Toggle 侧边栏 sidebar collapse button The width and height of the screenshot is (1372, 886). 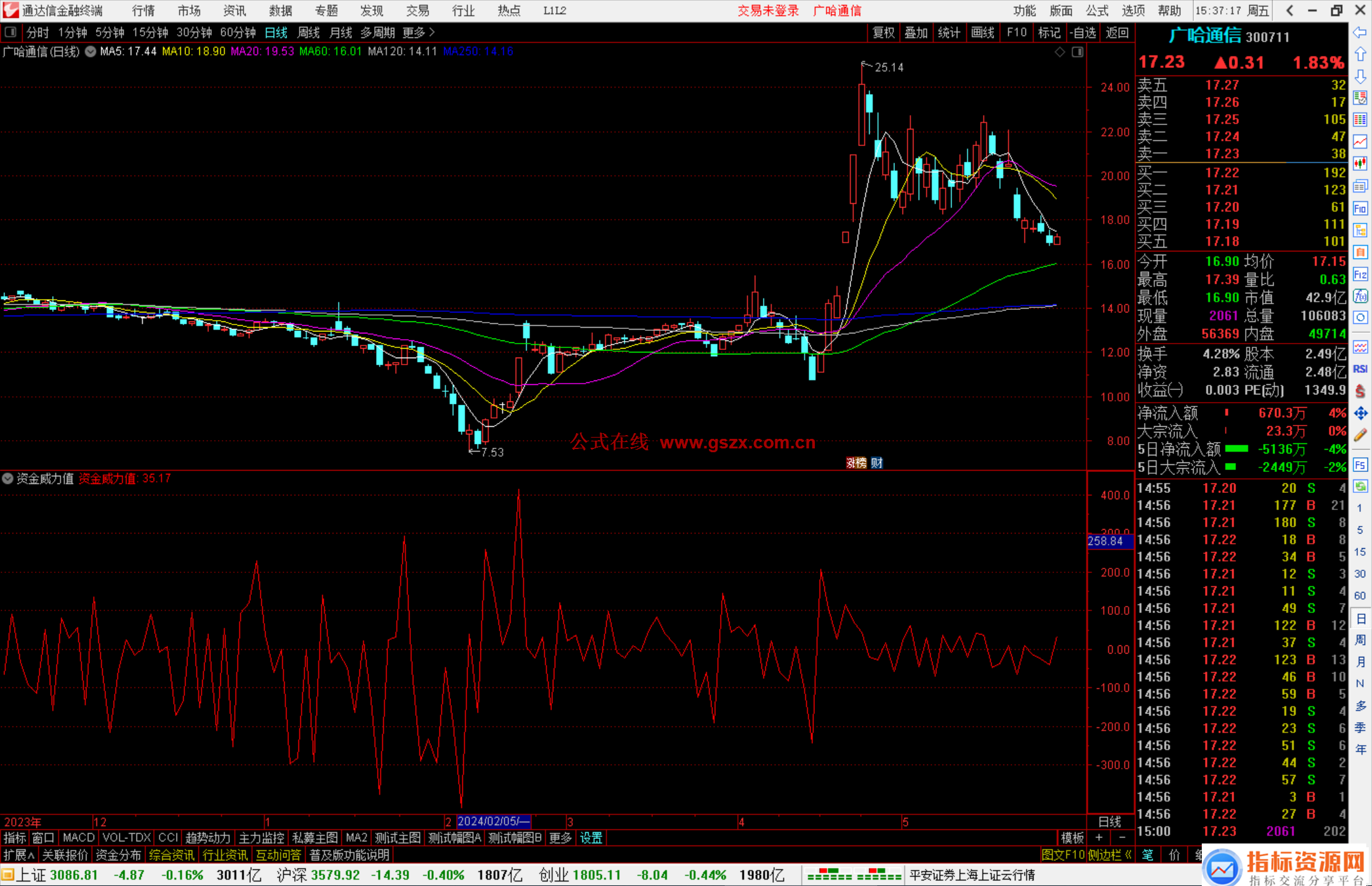tap(1110, 855)
